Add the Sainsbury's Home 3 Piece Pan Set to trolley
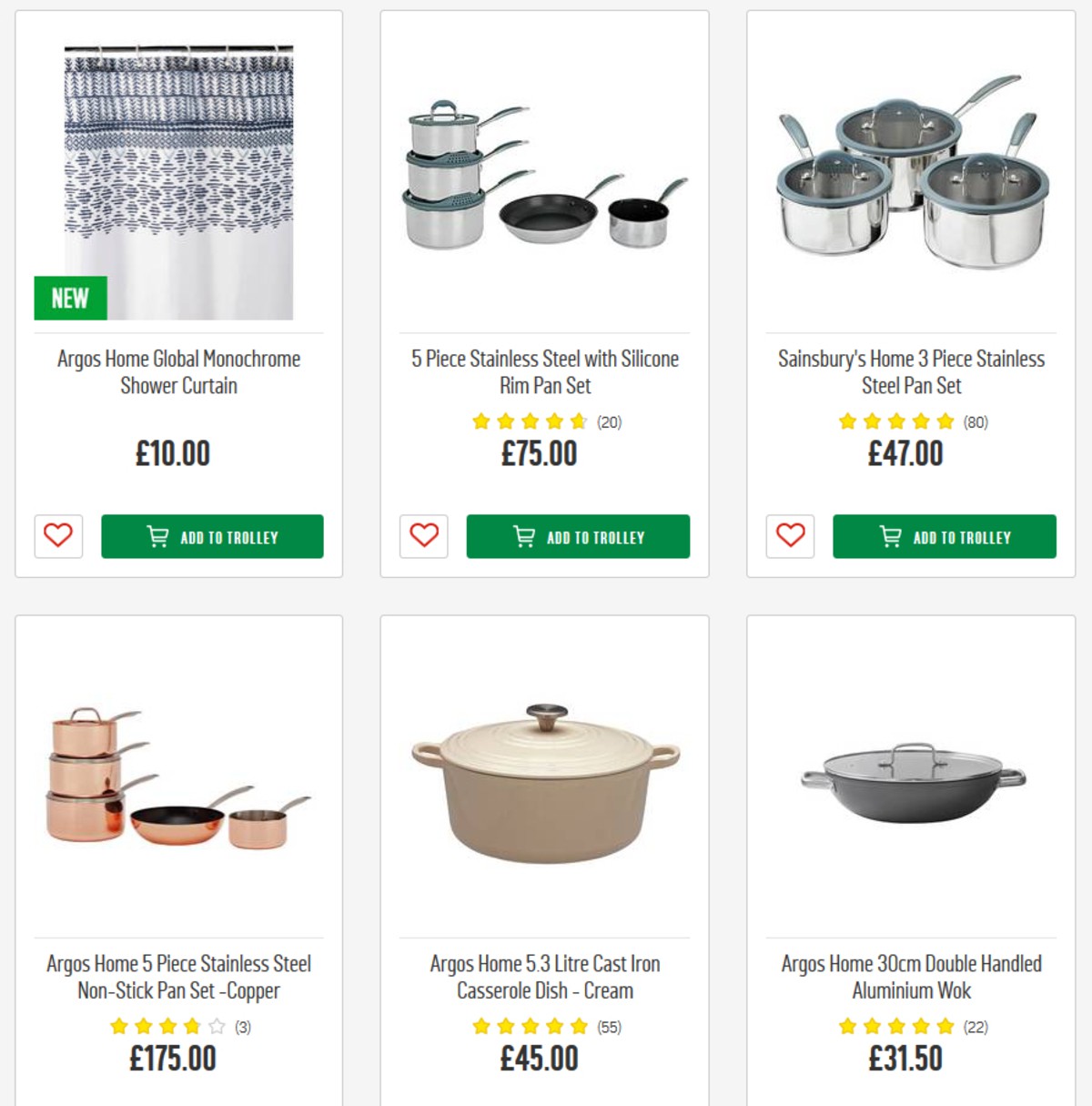 [x=945, y=537]
